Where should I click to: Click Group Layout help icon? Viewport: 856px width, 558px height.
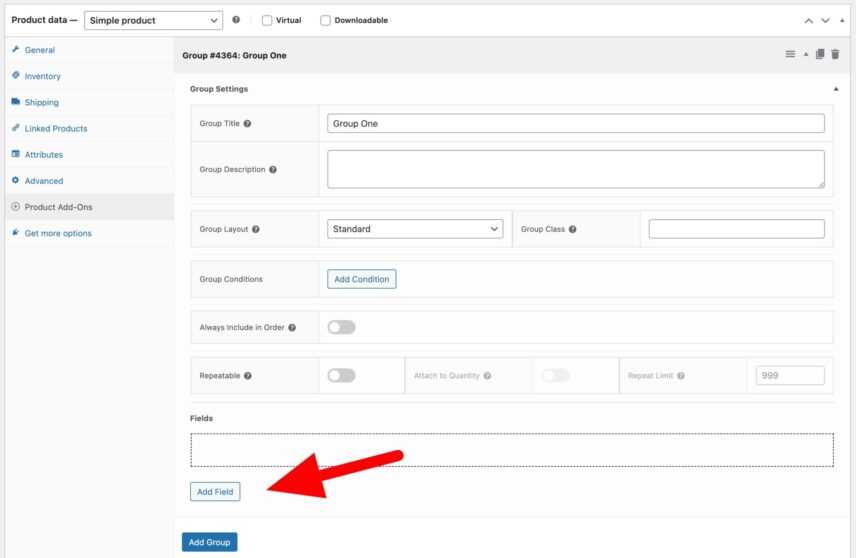click(256, 229)
